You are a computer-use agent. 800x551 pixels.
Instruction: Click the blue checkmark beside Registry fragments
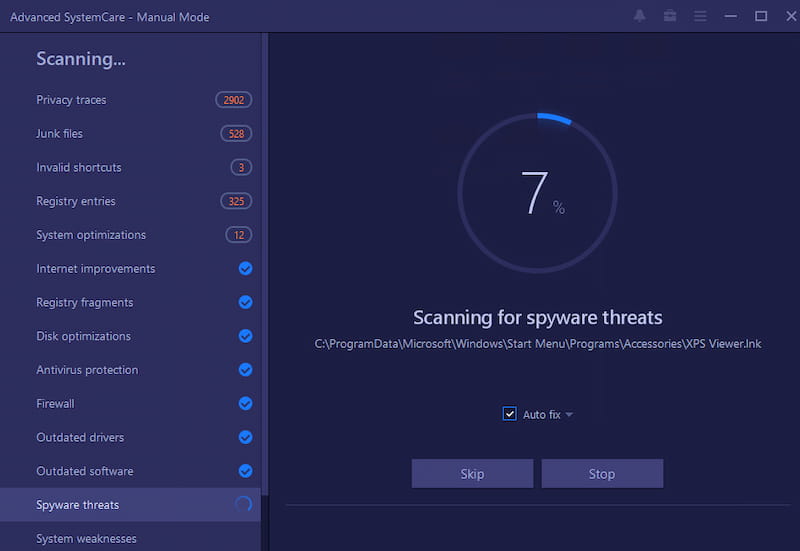coord(245,302)
